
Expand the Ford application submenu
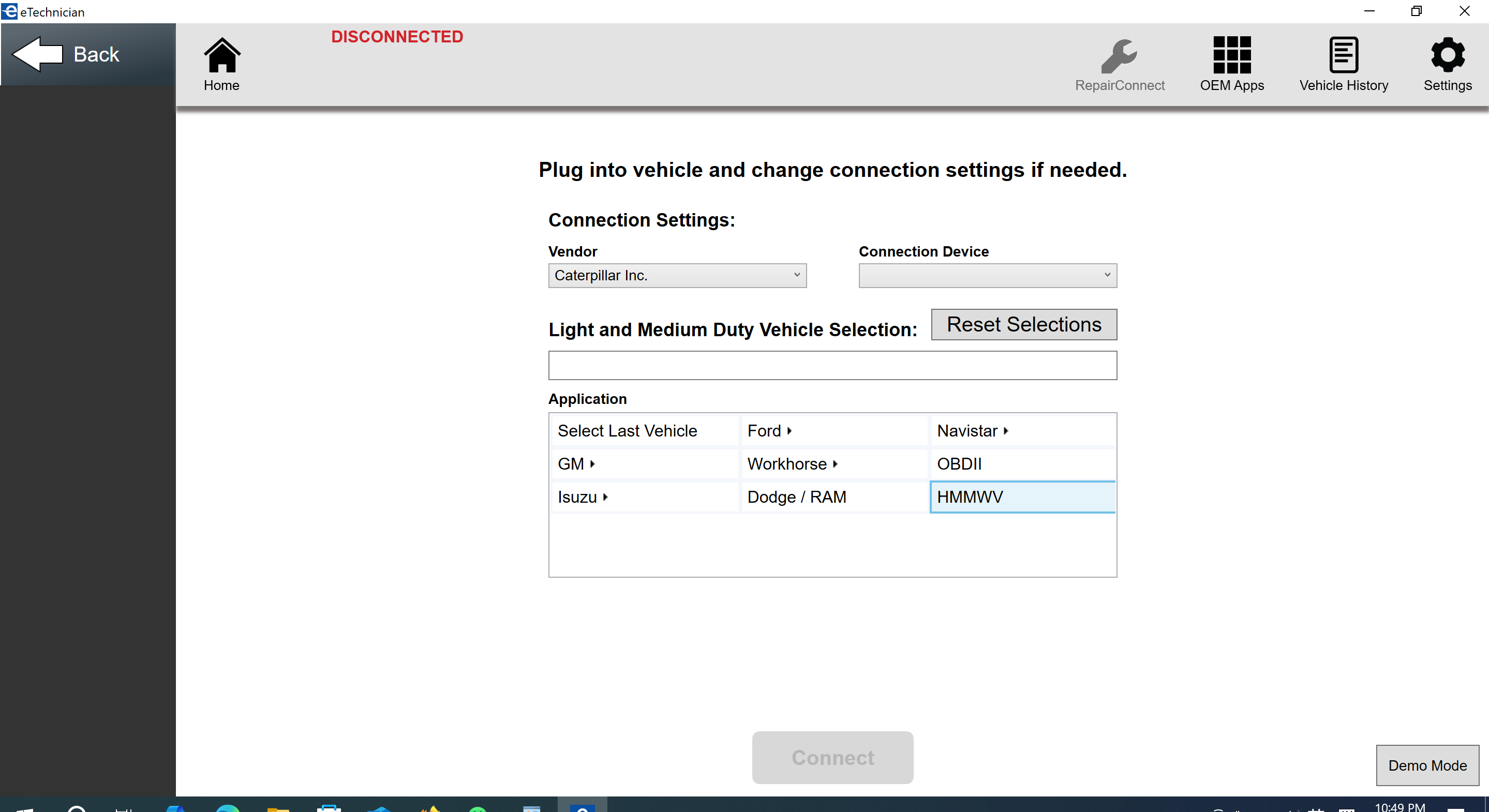(834, 430)
